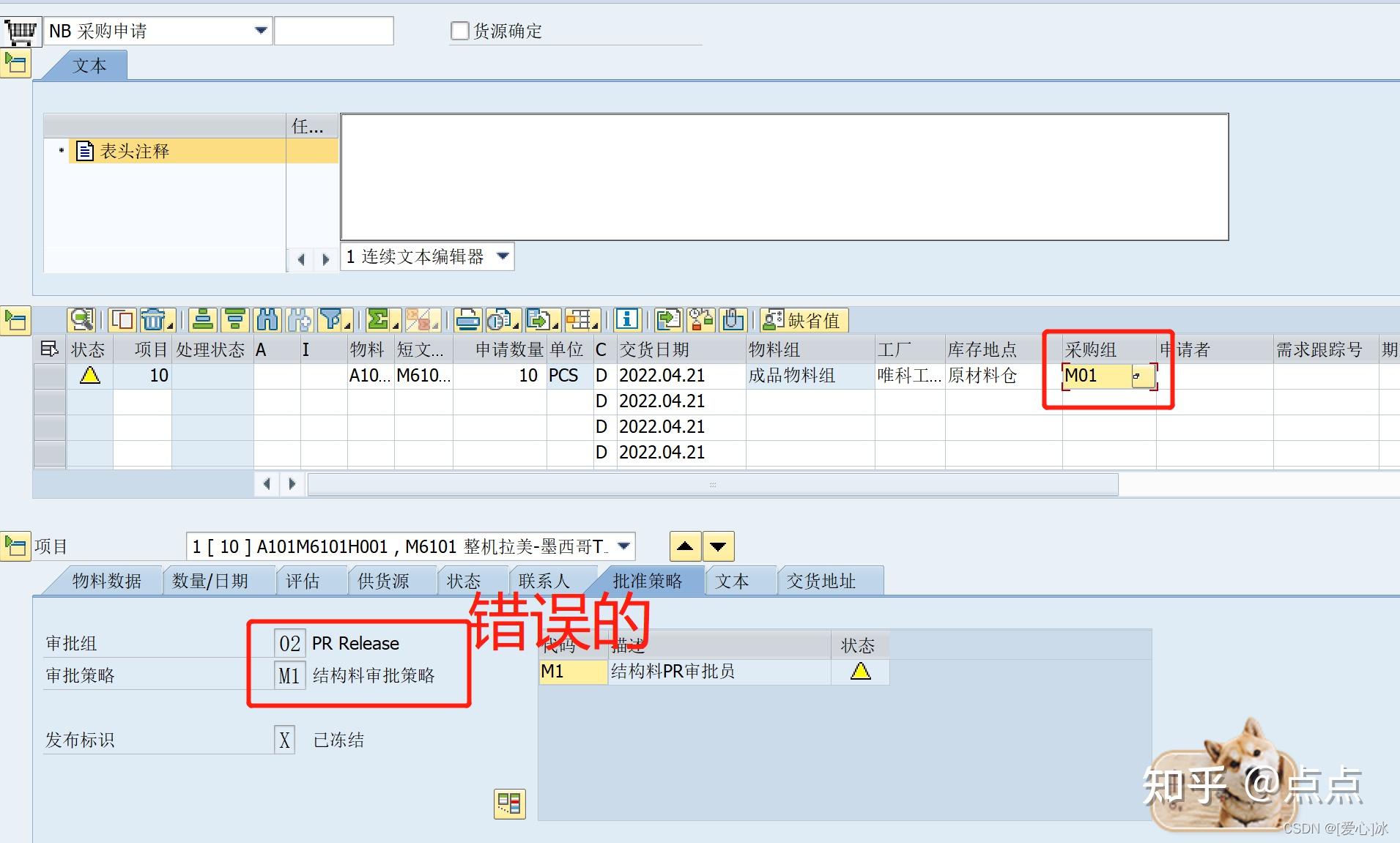Select the delete row trash icon
The height and width of the screenshot is (843, 1400).
point(154,320)
